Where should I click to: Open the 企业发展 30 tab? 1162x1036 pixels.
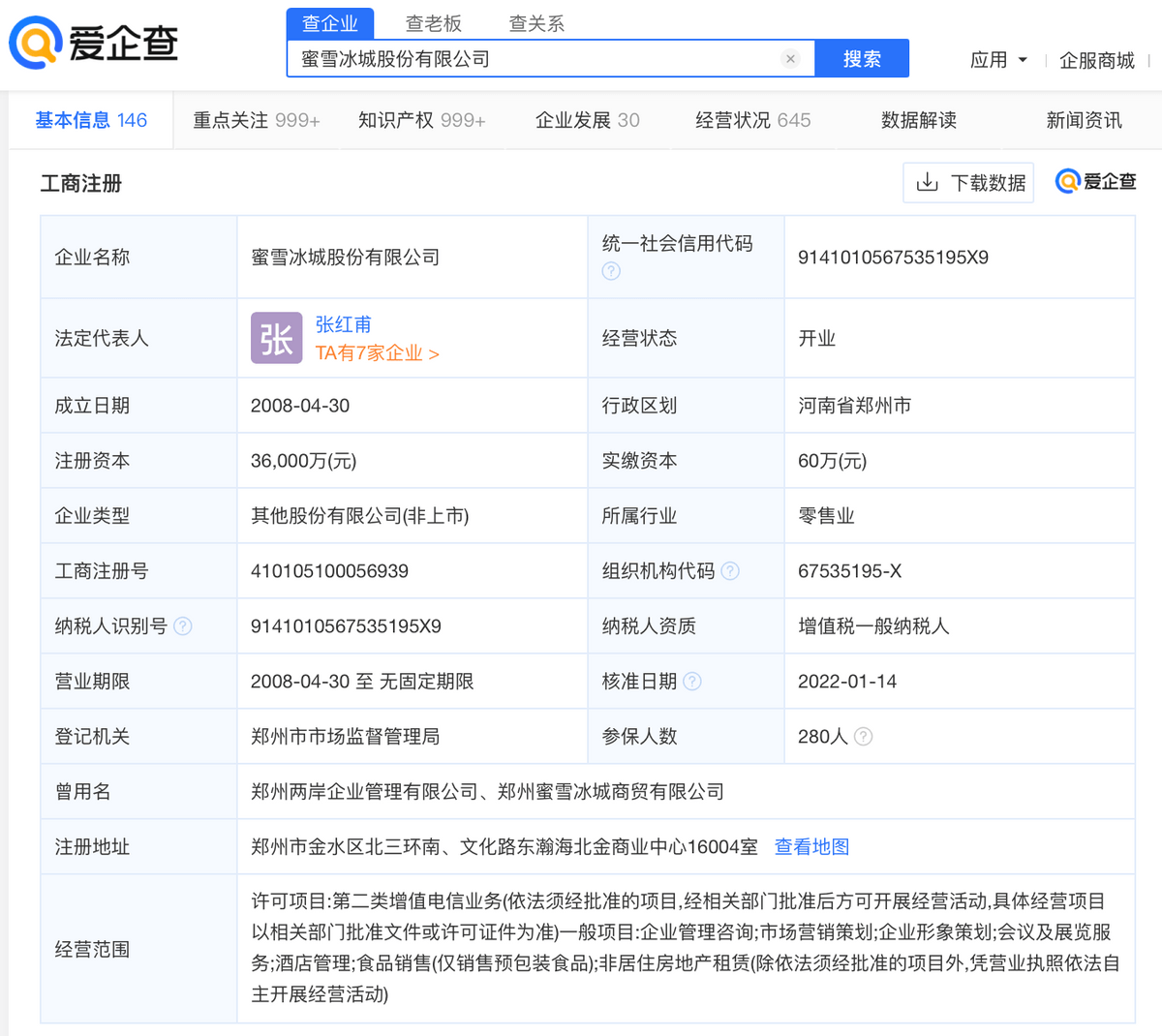coord(587,120)
